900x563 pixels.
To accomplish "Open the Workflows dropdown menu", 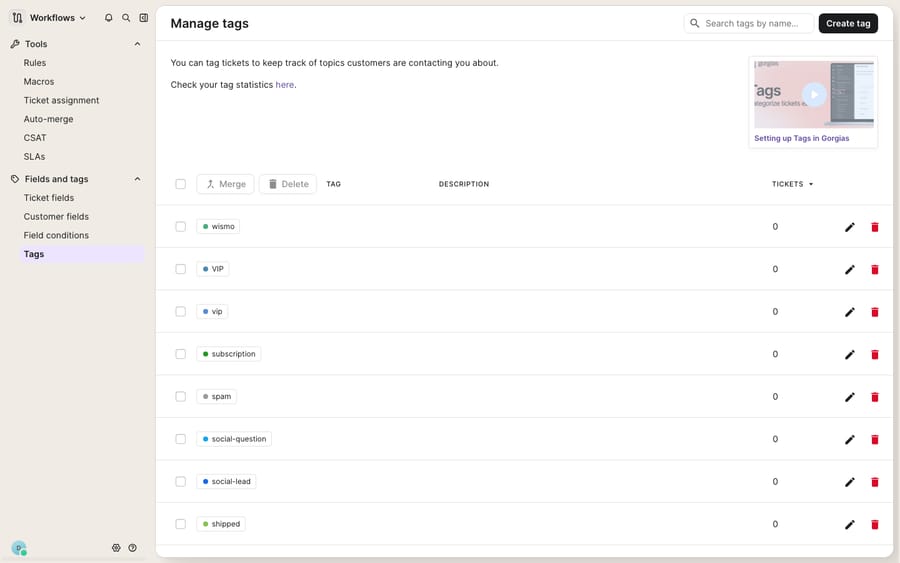I will (x=57, y=18).
